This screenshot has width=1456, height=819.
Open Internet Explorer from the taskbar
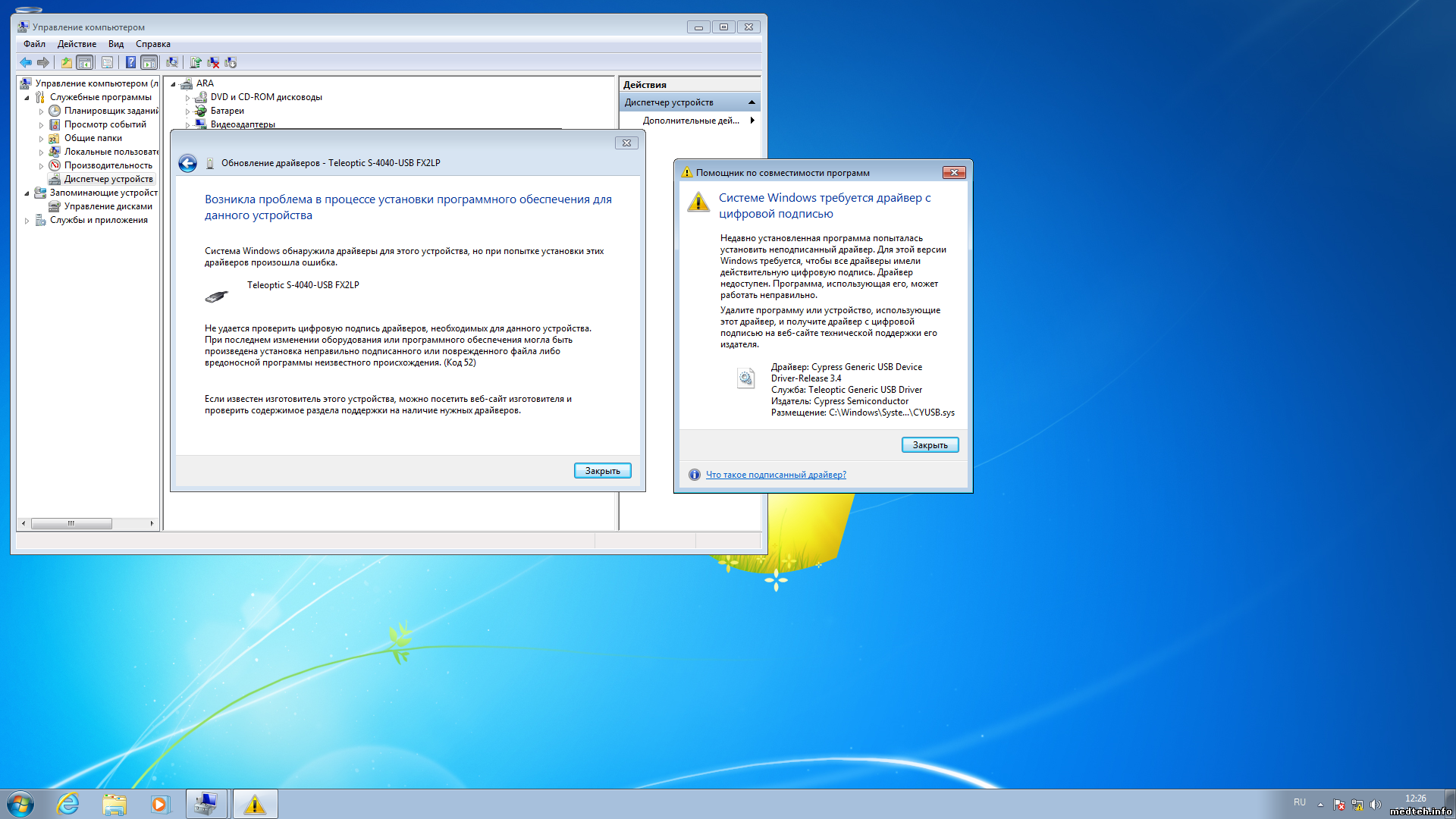click(68, 804)
